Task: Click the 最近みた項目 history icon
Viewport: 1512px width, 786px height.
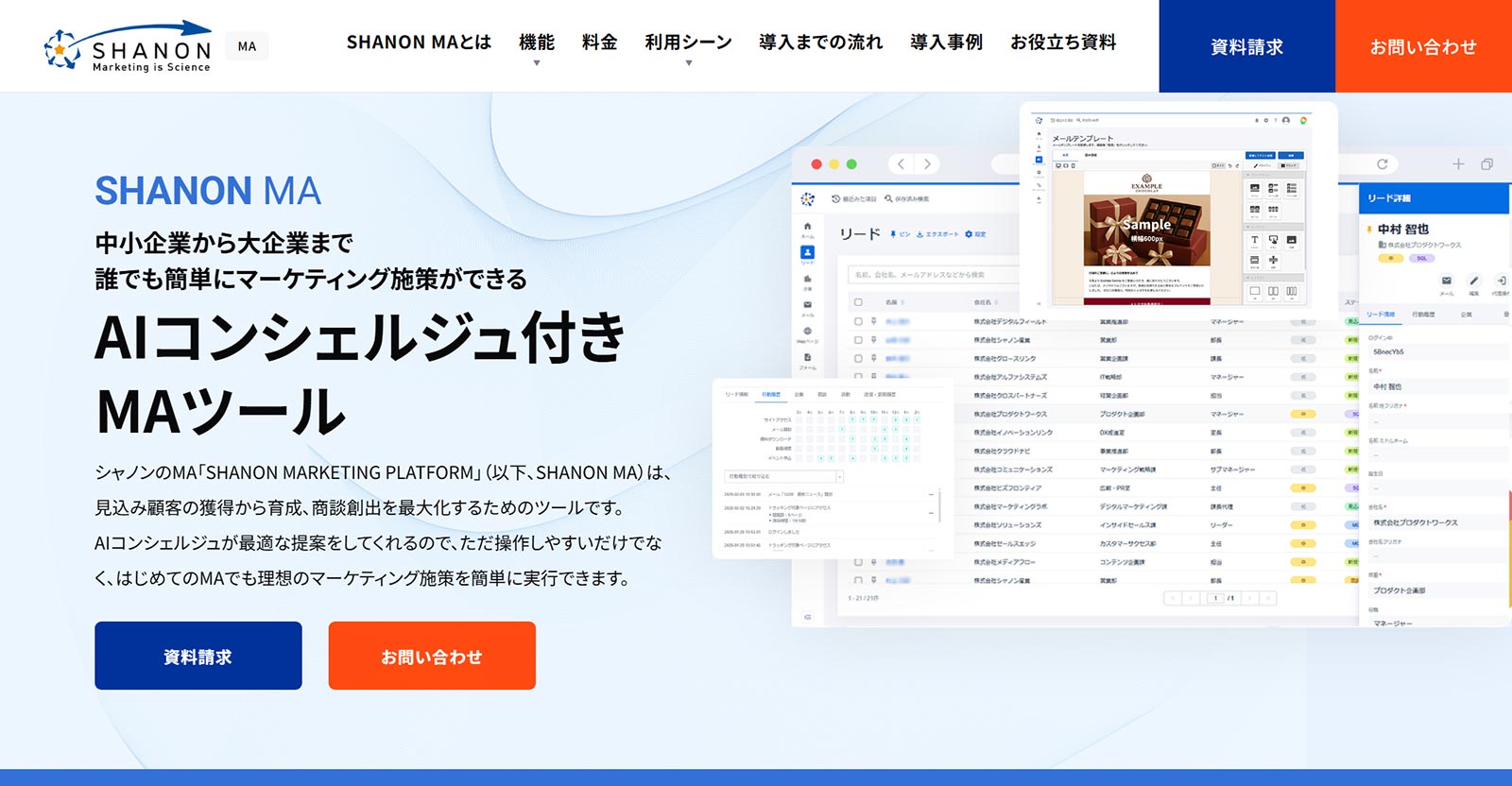Action: 835,199
